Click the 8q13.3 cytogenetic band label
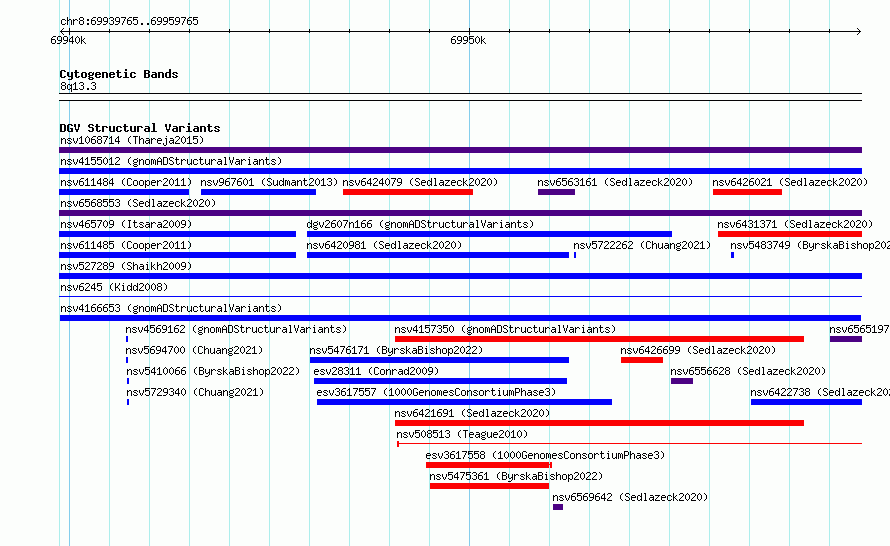 78,86
